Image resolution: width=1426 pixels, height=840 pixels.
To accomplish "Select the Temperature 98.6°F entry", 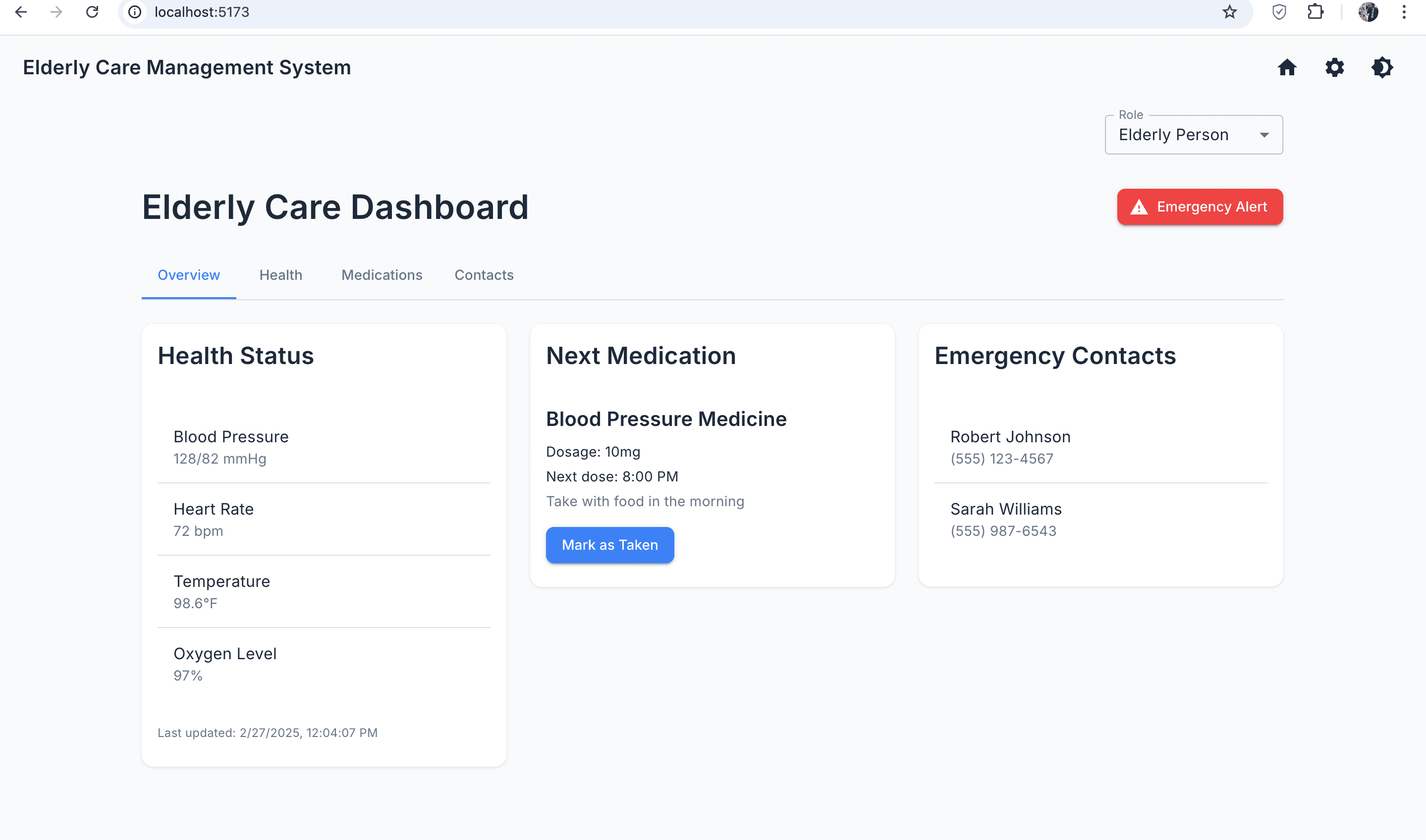I will coord(324,591).
